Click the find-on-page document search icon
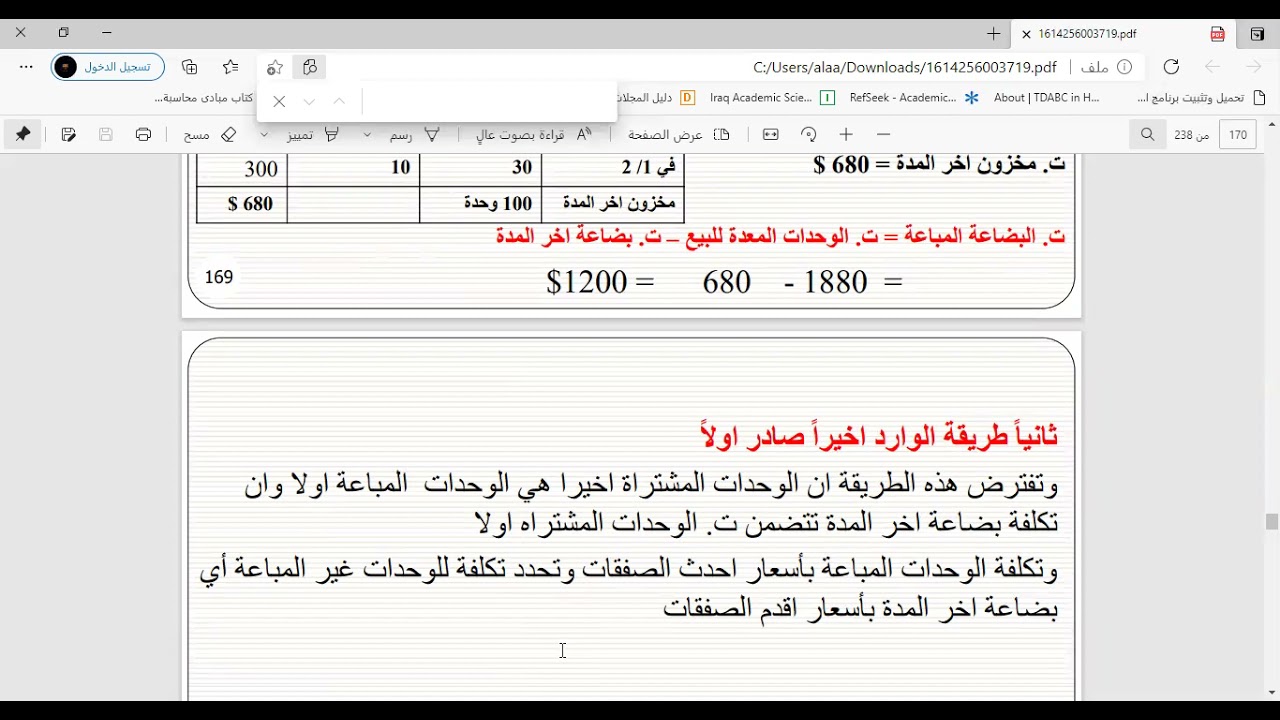Viewport: 1280px width, 720px height. coord(310,67)
